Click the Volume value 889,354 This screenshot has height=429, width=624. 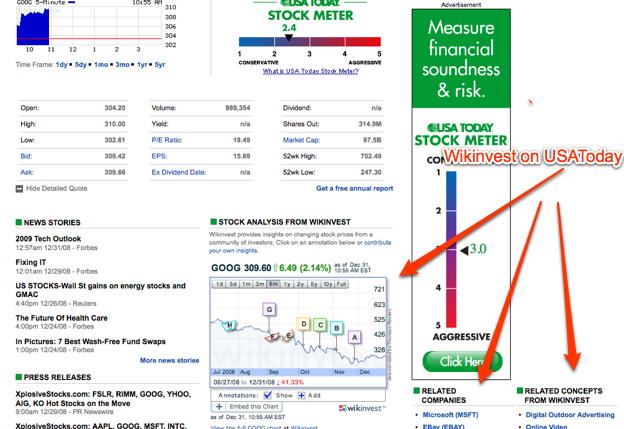[238, 108]
